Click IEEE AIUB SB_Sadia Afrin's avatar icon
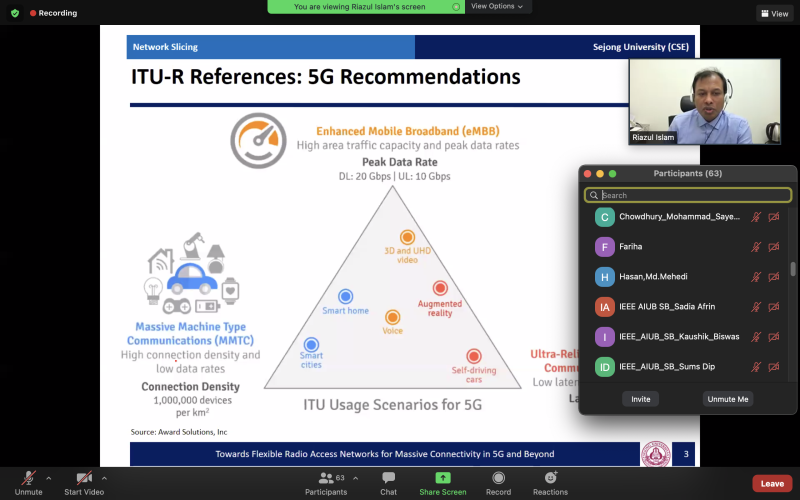This screenshot has width=800, height=500. 604,307
